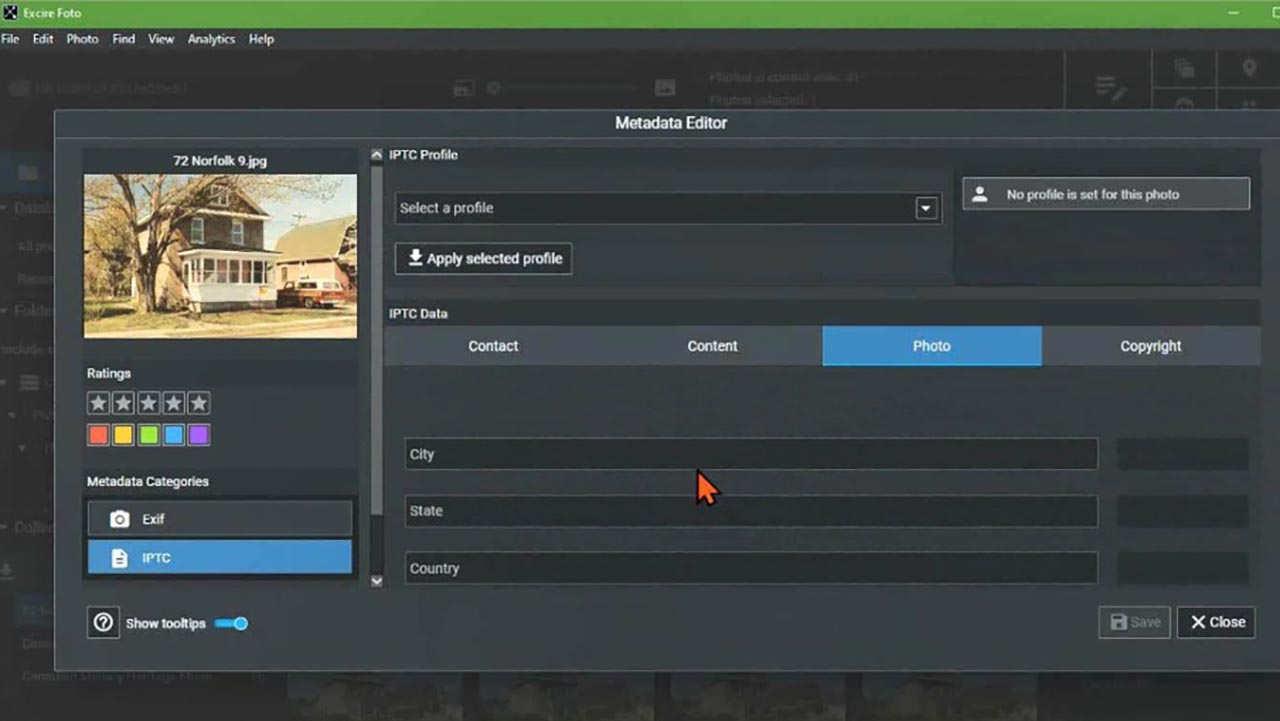This screenshot has height=721, width=1280.
Task: Click the downward chevron below the panel
Action: [x=376, y=580]
